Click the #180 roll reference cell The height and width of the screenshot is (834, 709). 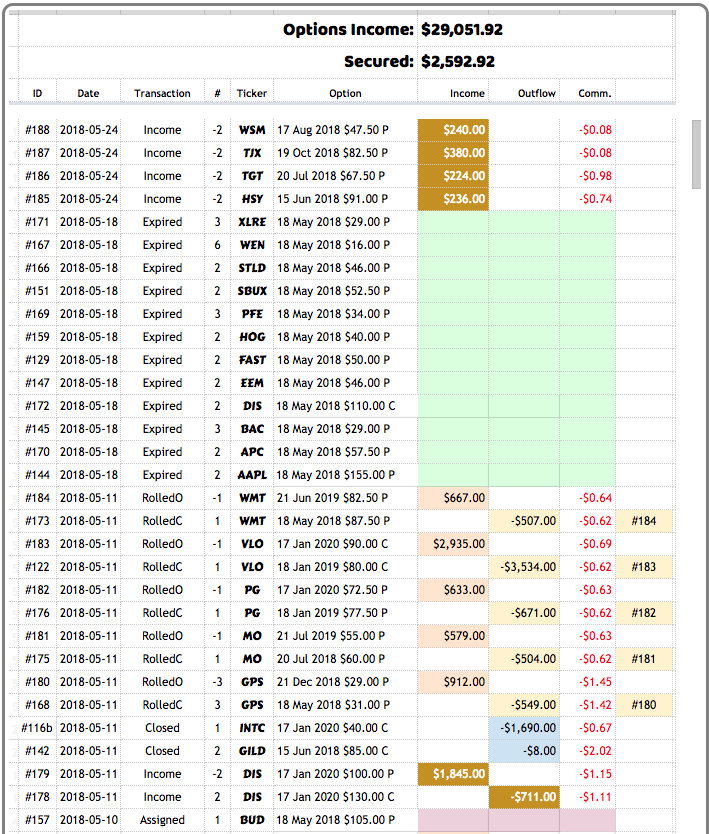644,705
